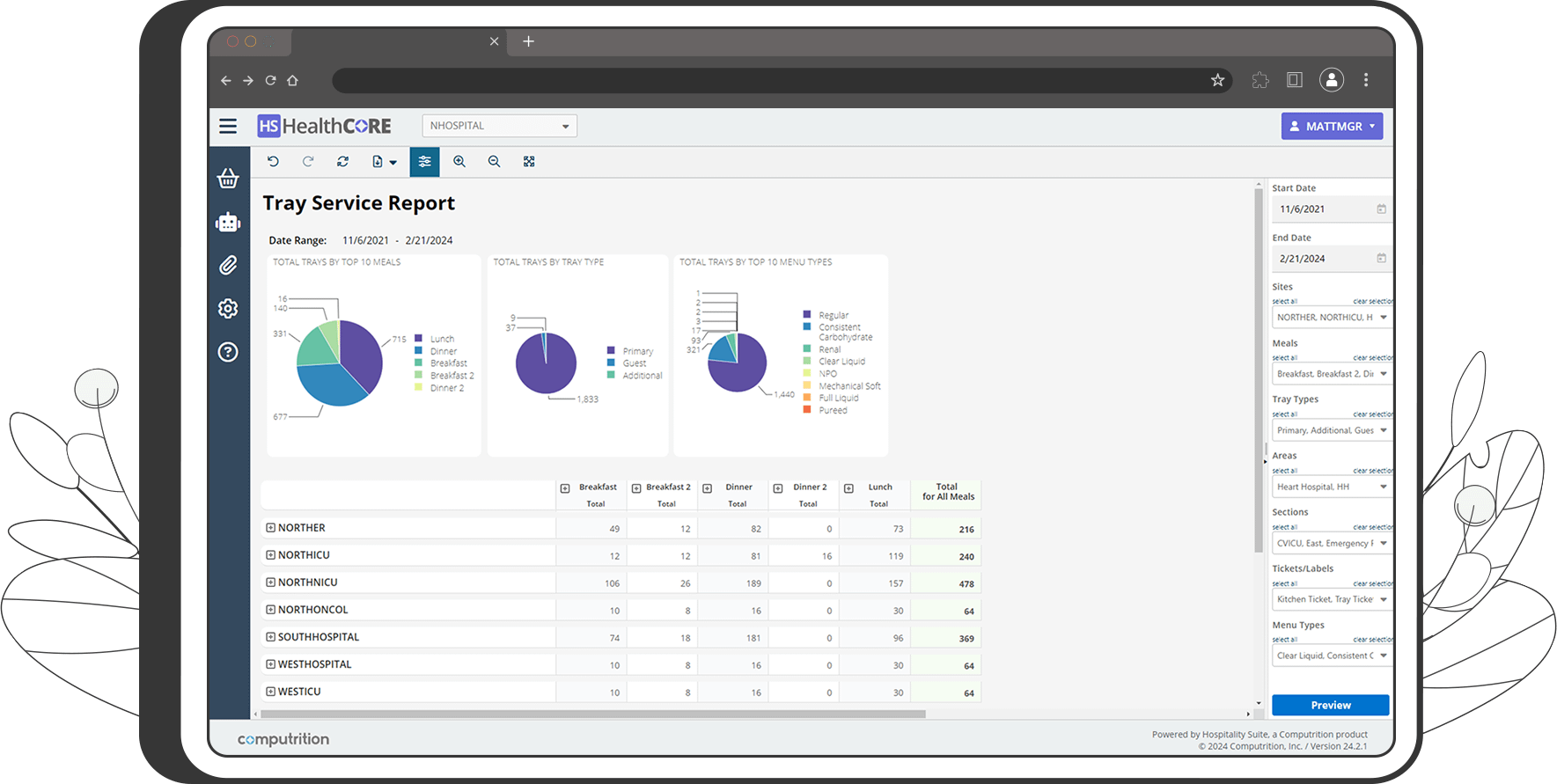
Task: Open the paperclip attachments sidebar icon
Action: pos(228,265)
